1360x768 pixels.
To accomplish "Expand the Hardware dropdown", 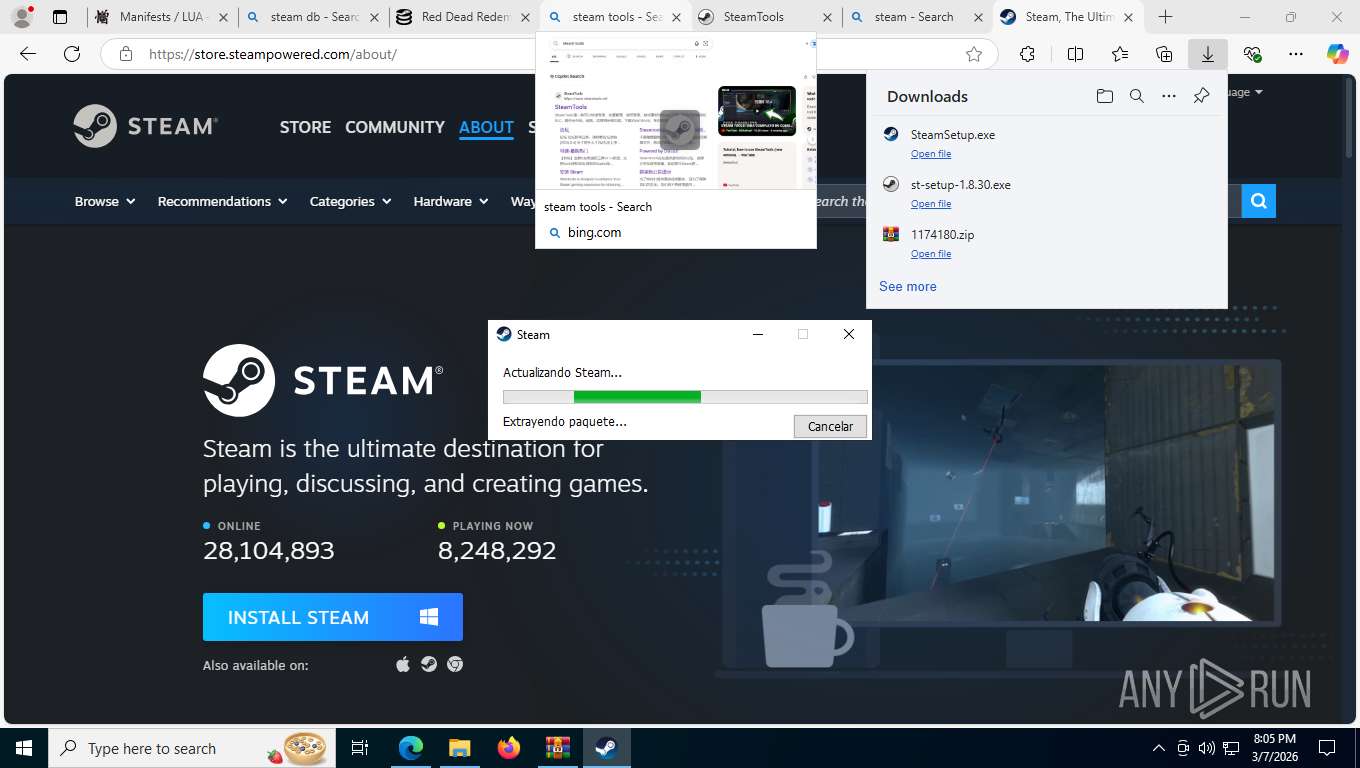I will coord(451,201).
